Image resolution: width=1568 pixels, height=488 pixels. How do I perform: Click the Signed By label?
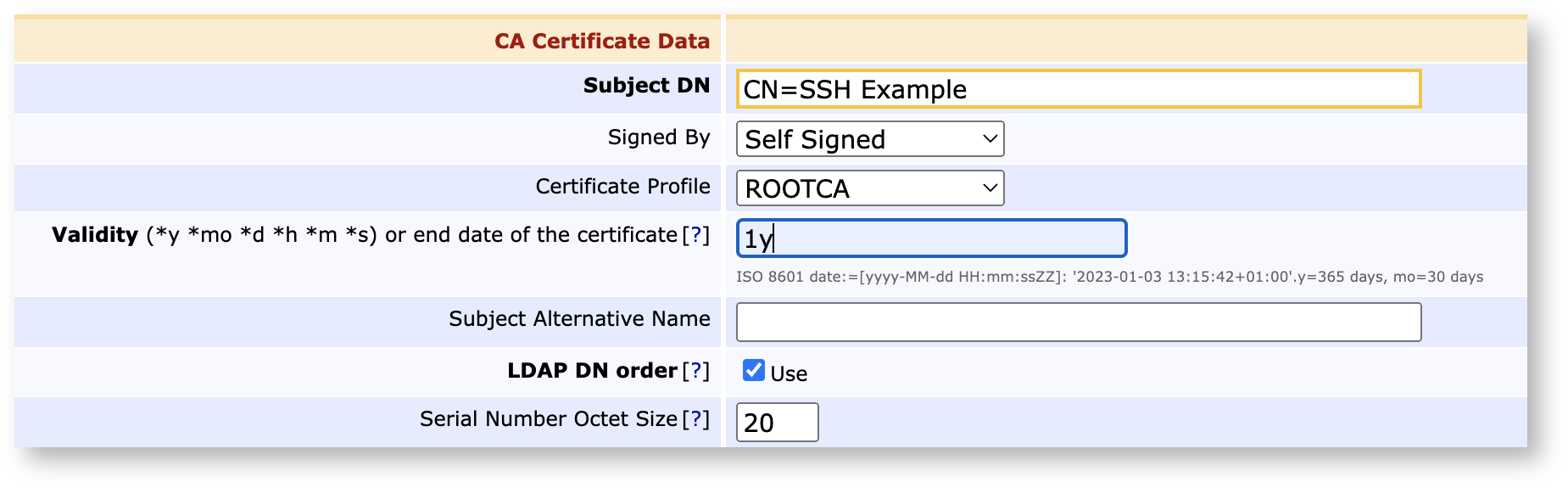pyautogui.click(x=659, y=137)
